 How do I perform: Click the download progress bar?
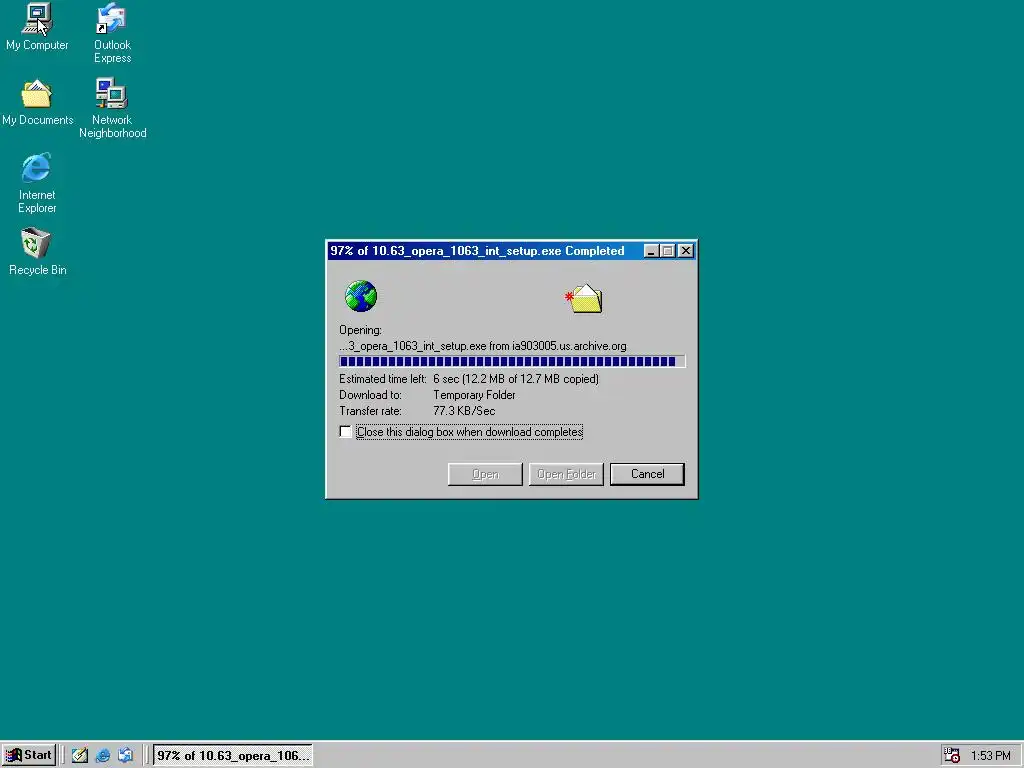(512, 361)
